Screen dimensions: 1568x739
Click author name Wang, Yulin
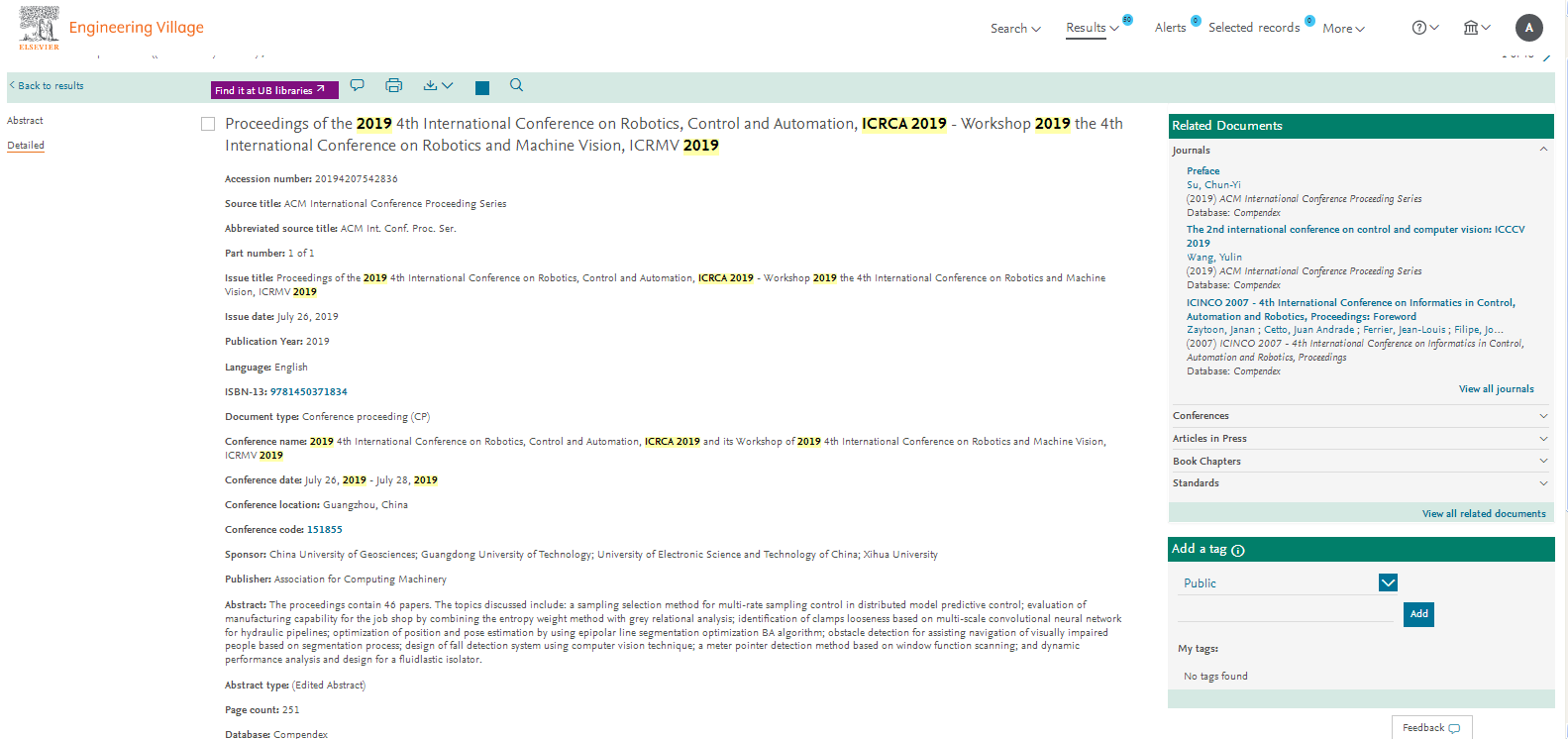[x=1213, y=258]
